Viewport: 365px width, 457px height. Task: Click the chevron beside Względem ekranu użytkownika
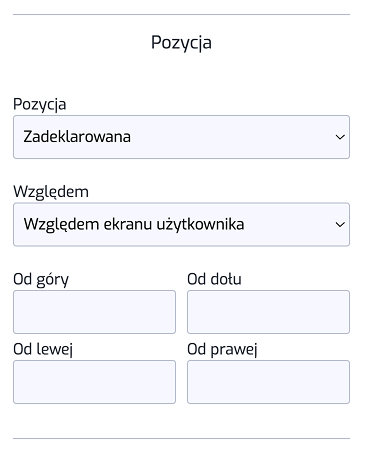click(x=340, y=224)
